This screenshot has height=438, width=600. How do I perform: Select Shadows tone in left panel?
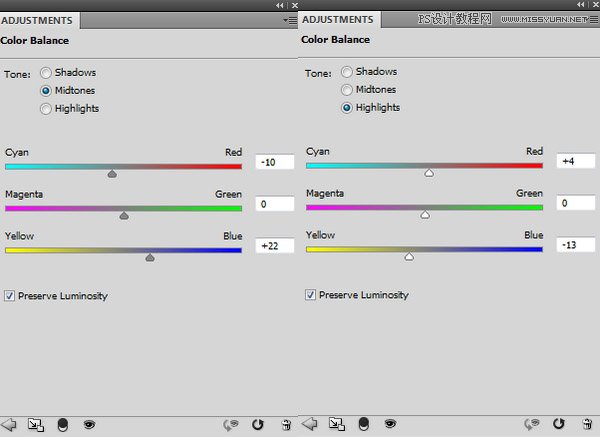[x=46, y=73]
